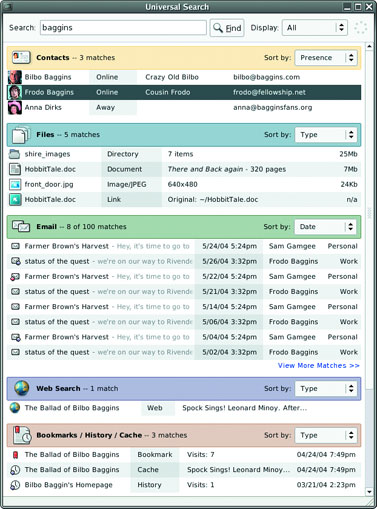Click the shire_images folder icon
The image size is (377, 509).
(x=15, y=154)
